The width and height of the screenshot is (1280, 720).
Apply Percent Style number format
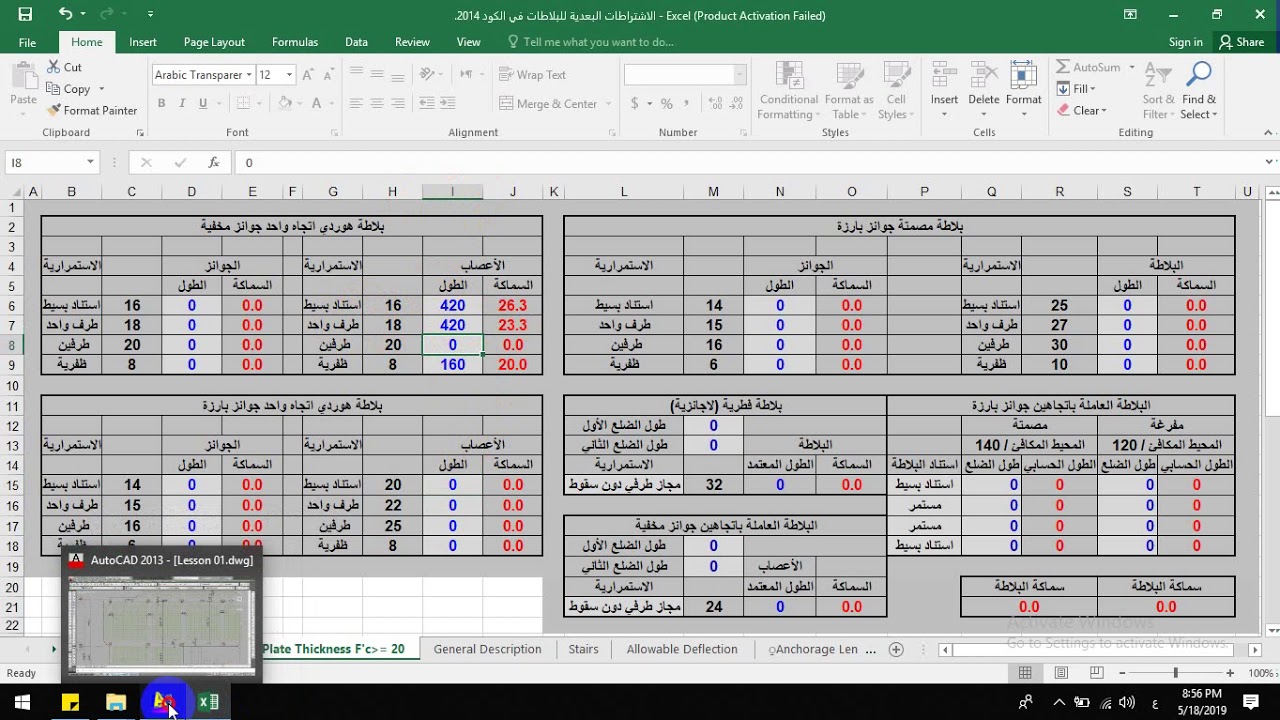667,103
